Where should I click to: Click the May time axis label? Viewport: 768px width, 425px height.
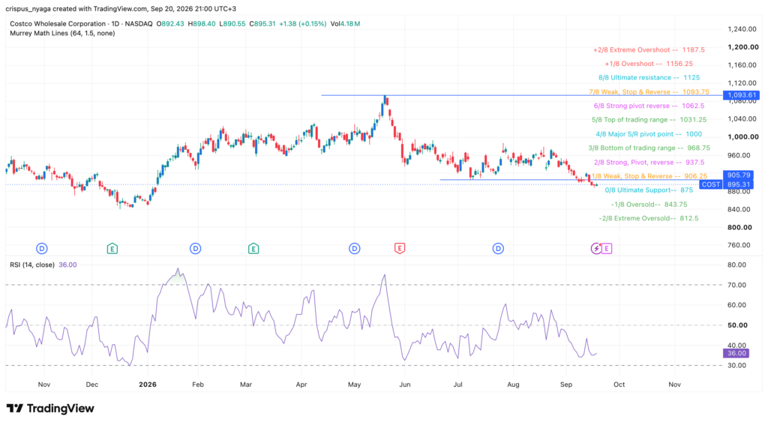(x=355, y=384)
